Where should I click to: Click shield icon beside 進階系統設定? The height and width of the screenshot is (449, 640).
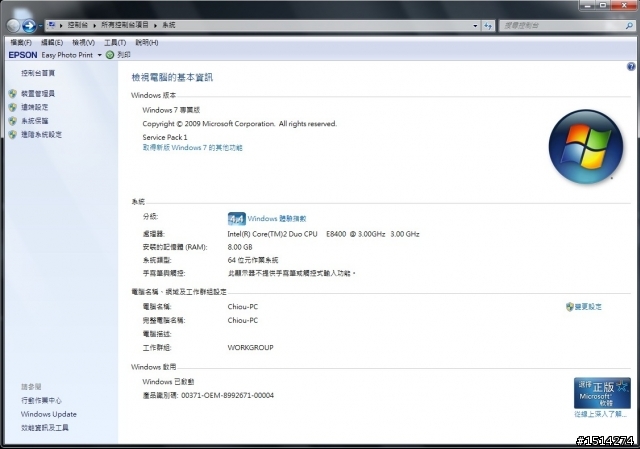pos(13,134)
